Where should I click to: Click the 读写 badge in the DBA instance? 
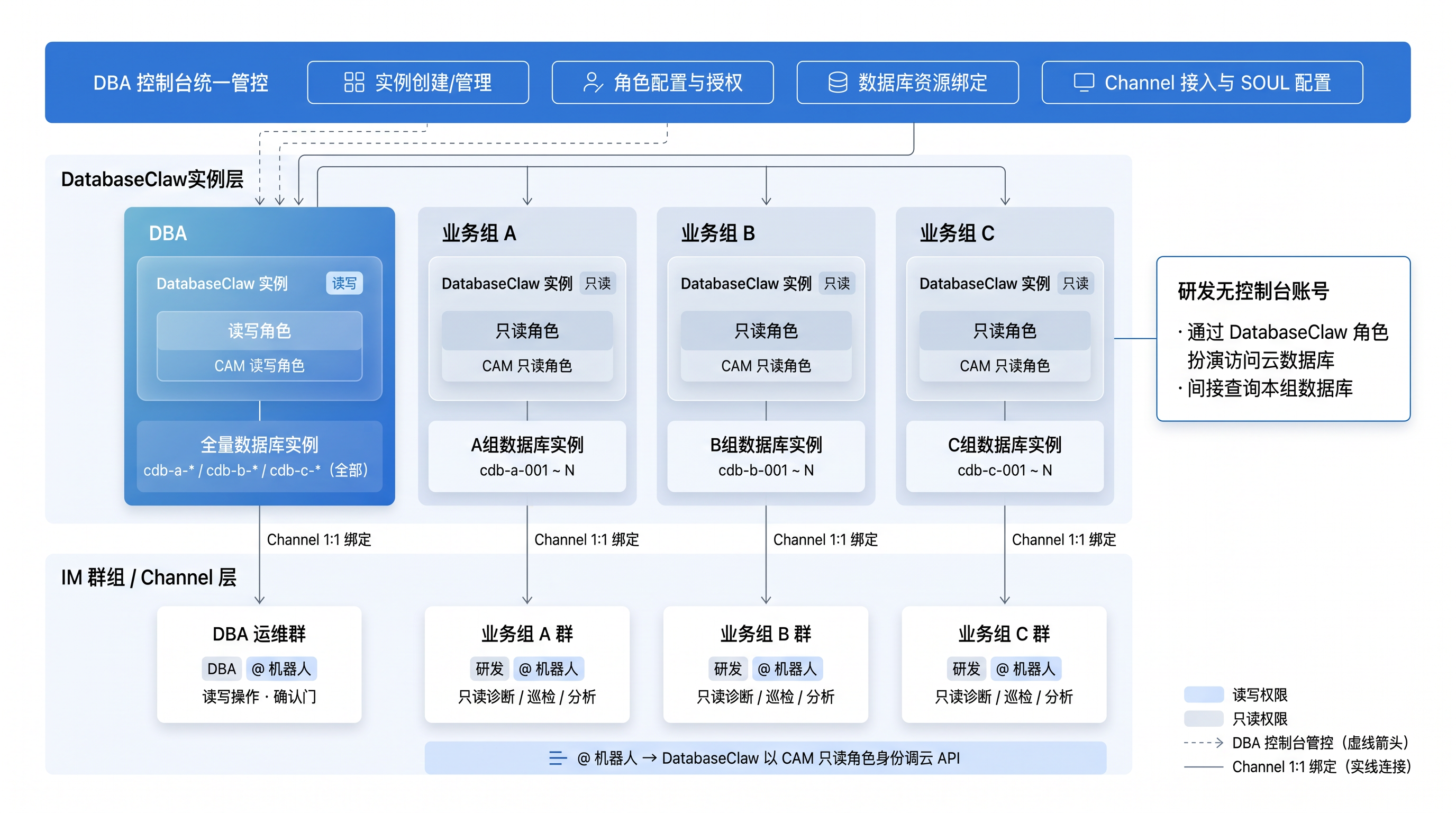tap(344, 283)
